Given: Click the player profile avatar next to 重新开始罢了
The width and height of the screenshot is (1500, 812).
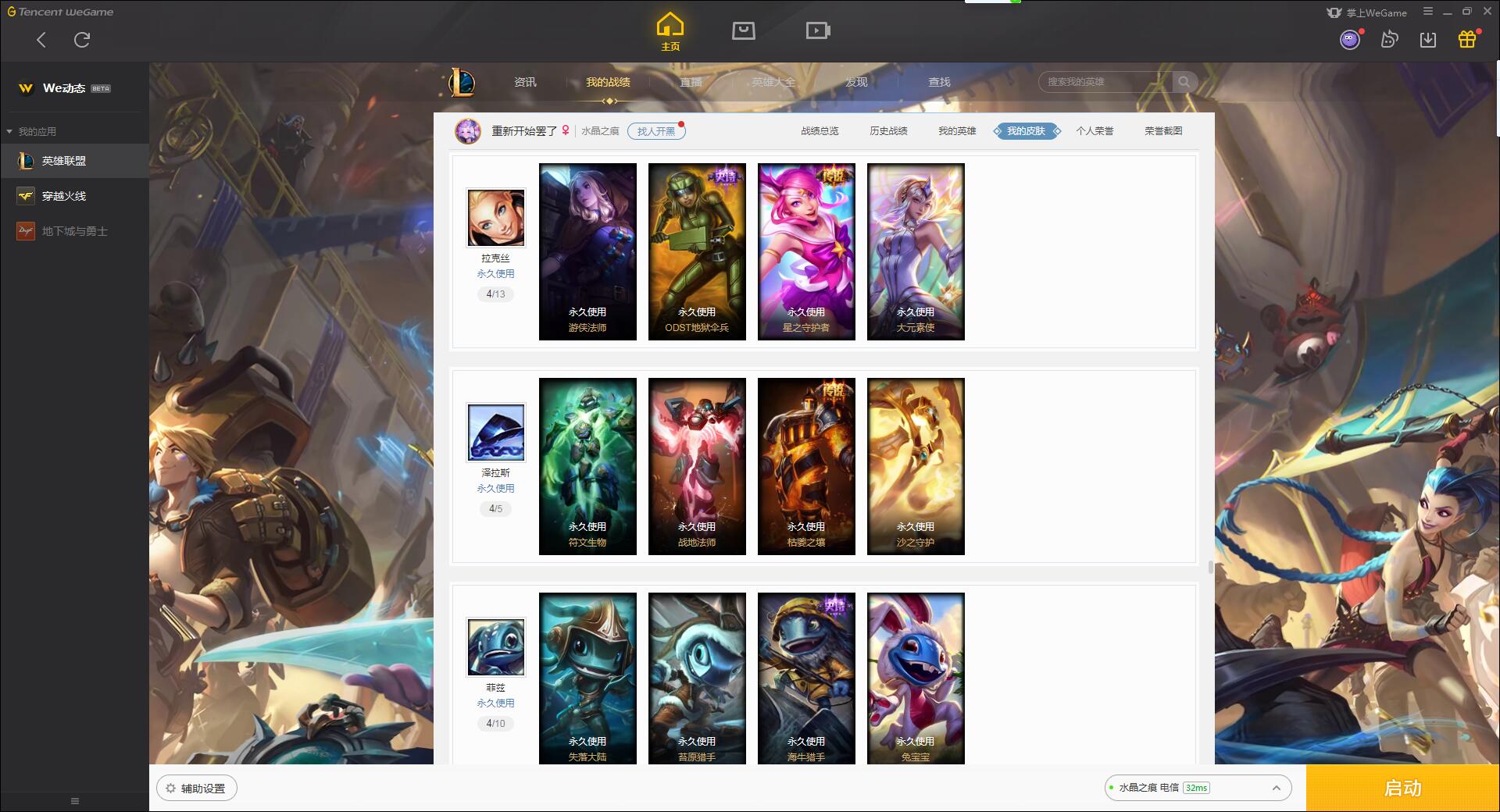Looking at the screenshot, I should tap(468, 131).
